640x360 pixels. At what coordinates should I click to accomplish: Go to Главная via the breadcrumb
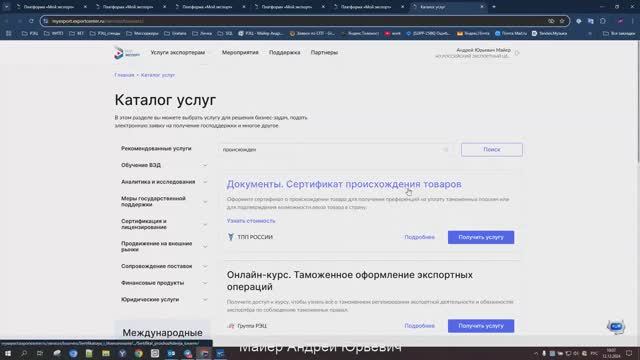[124, 75]
